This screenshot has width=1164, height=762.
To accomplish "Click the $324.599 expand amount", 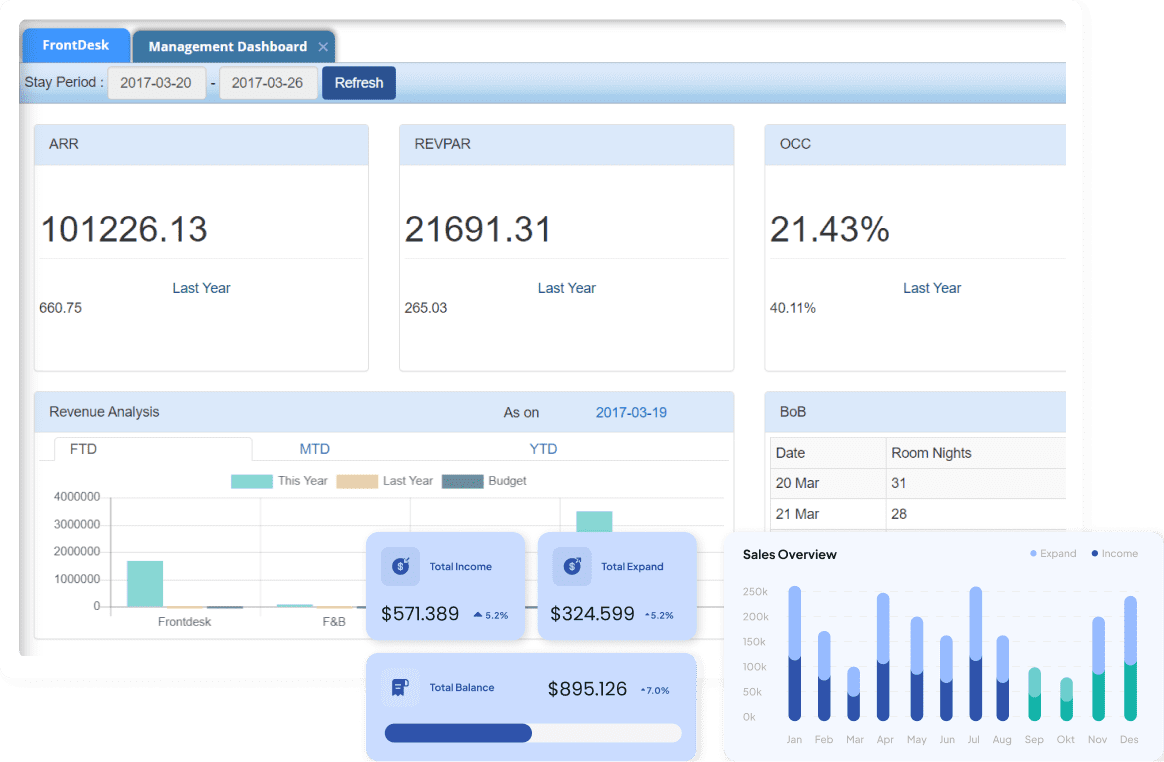I will (592, 614).
